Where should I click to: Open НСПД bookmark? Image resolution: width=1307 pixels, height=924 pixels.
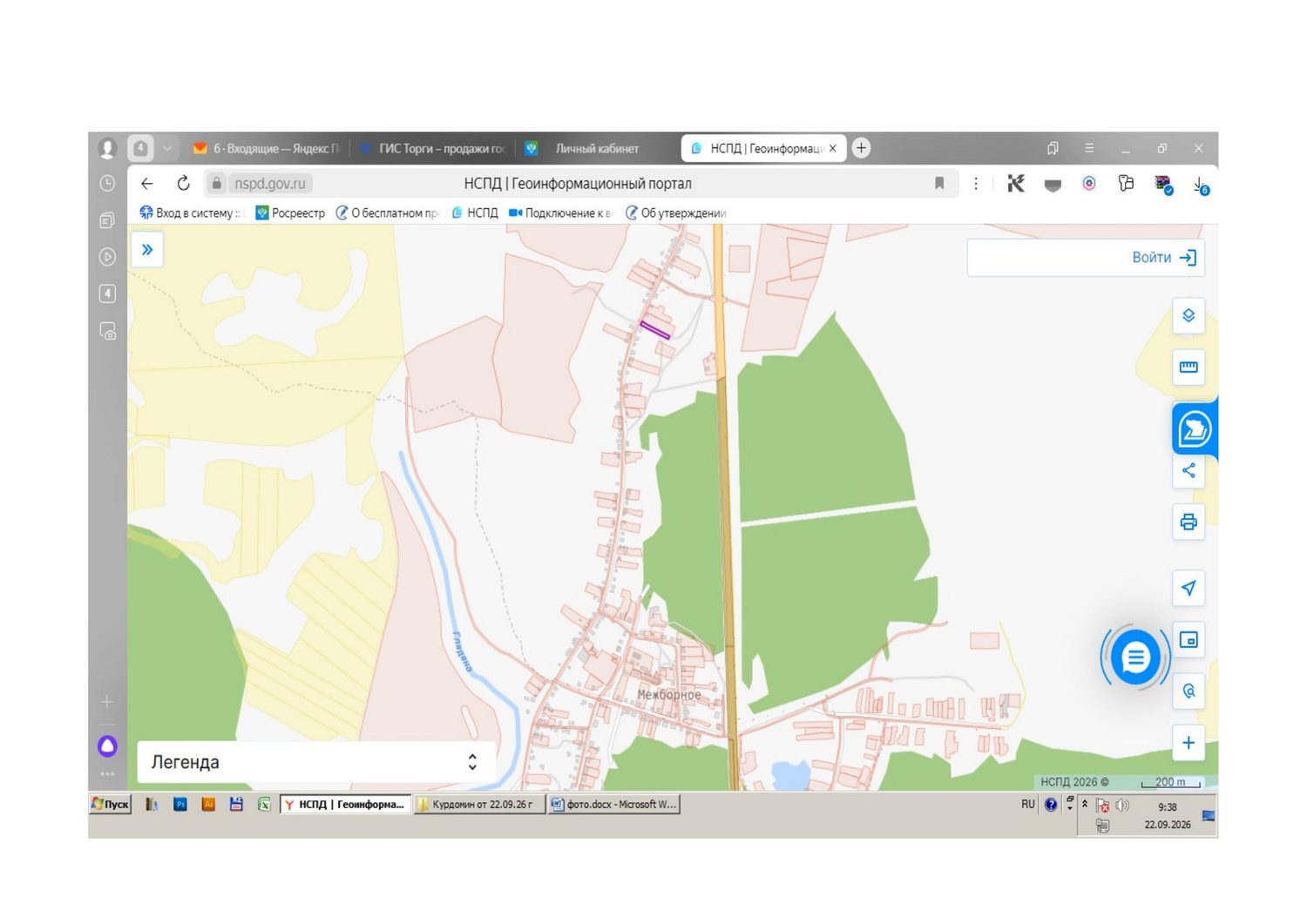(475, 212)
